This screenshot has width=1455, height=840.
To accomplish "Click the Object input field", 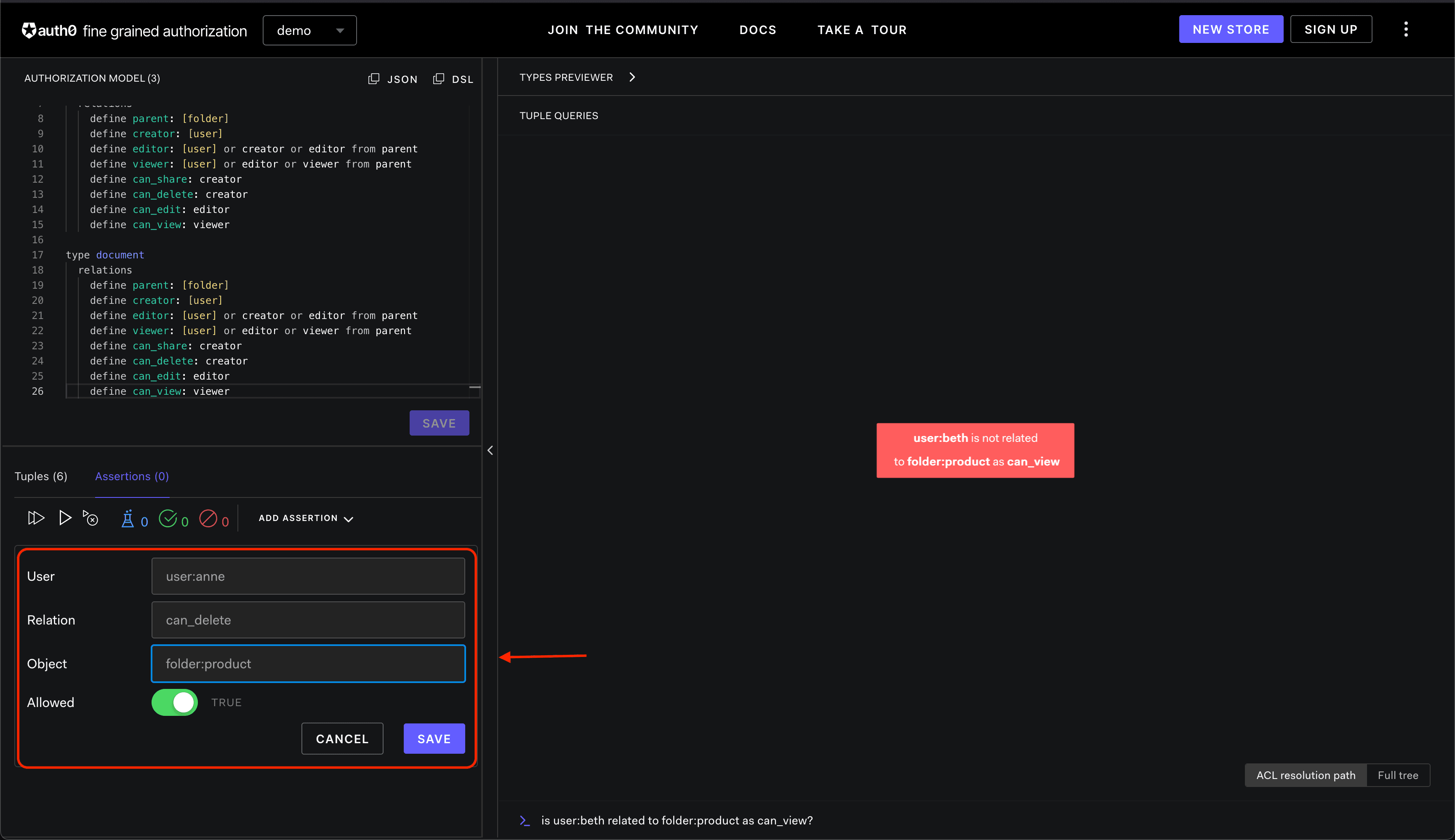I will tap(308, 664).
